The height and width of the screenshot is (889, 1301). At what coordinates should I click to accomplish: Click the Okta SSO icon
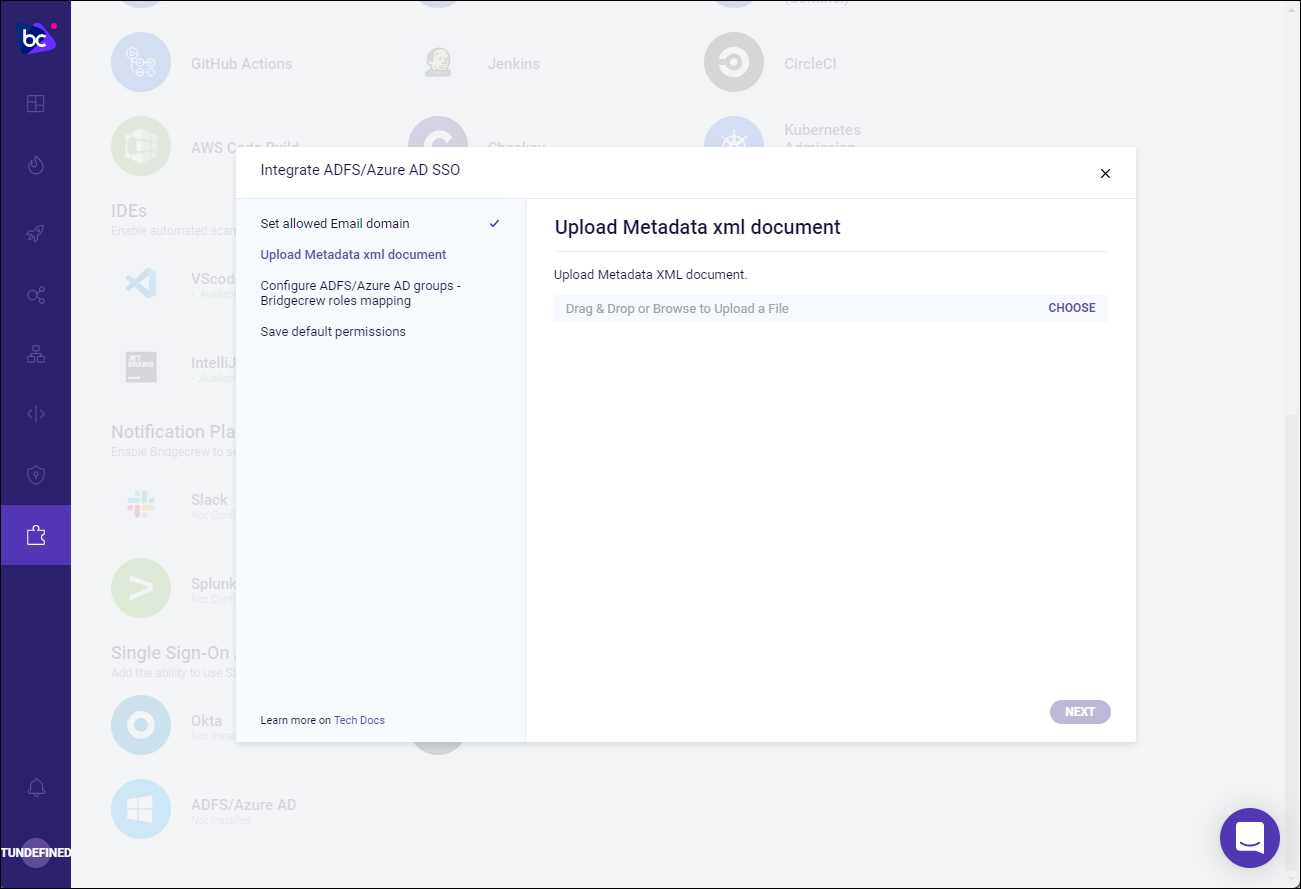coord(141,725)
